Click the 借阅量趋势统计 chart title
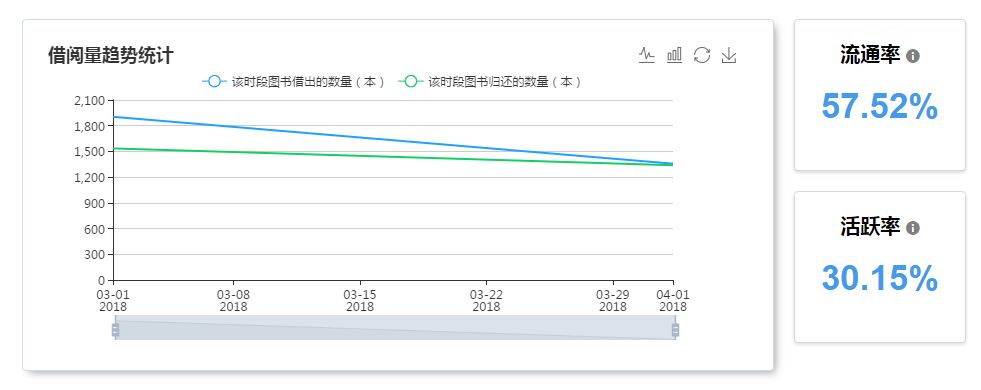 111,55
